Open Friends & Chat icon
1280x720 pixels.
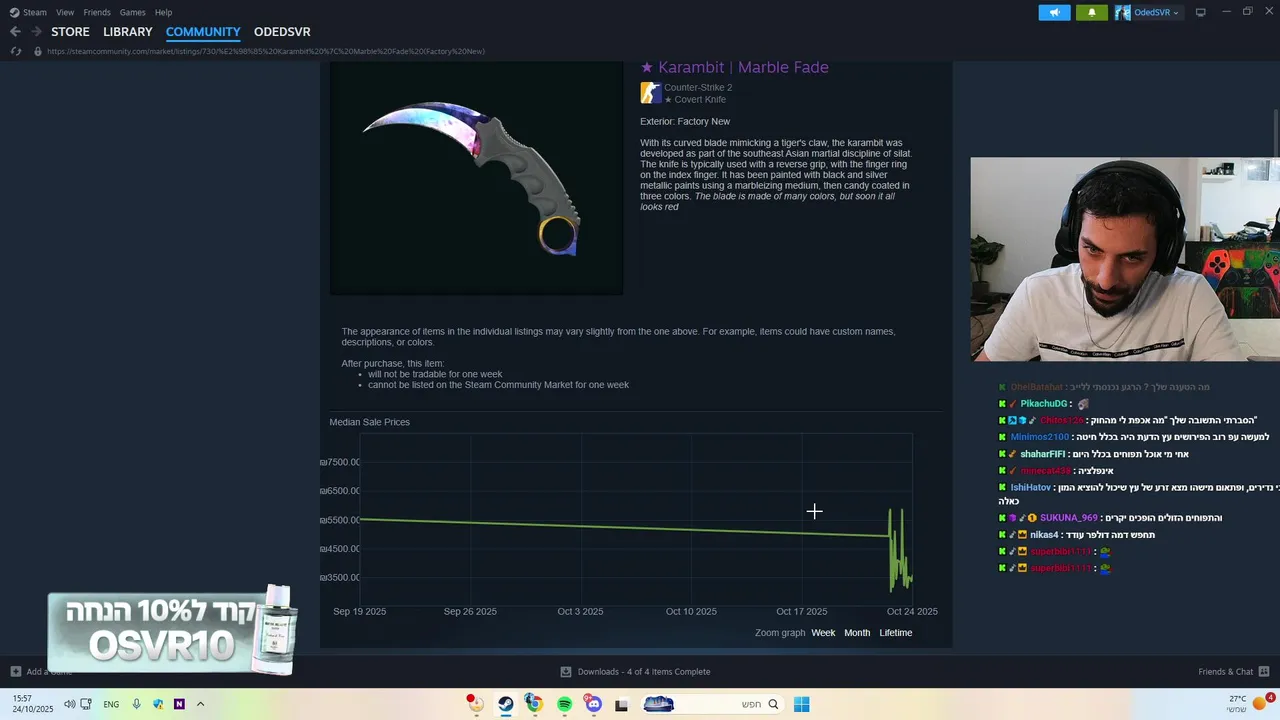(1264, 672)
